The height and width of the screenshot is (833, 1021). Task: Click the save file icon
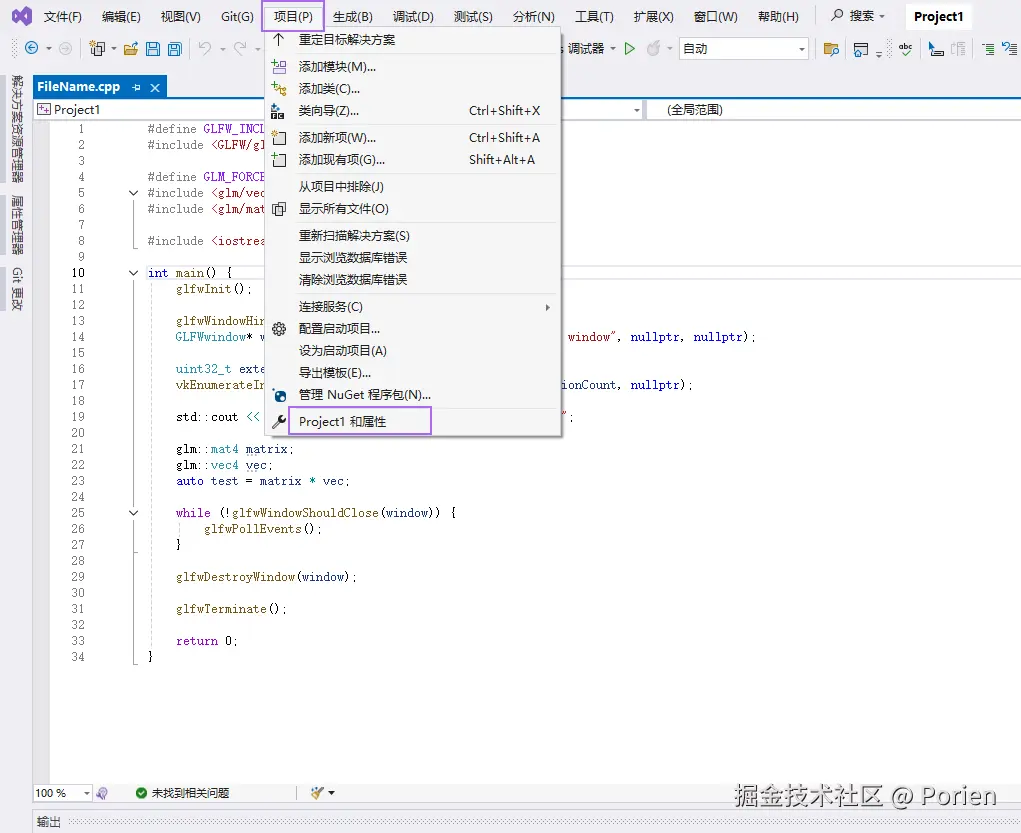coord(153,48)
